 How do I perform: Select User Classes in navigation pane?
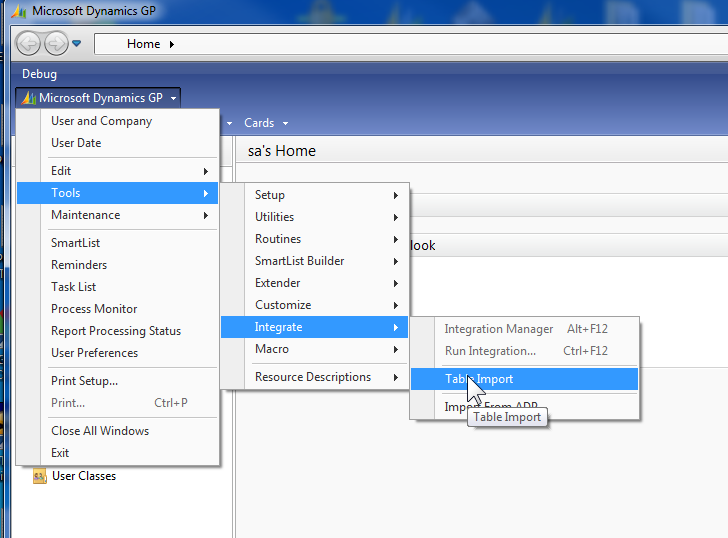[x=84, y=476]
